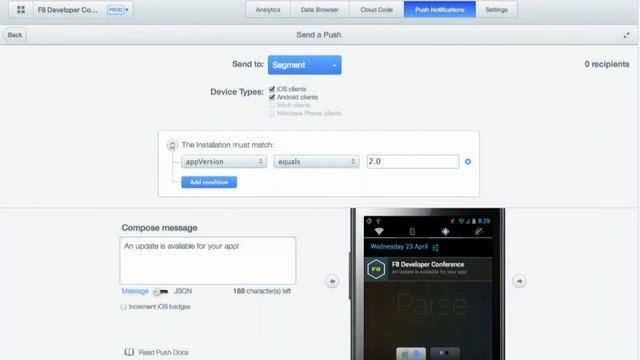Click the book icon beside Read Push Docs

tap(129, 352)
